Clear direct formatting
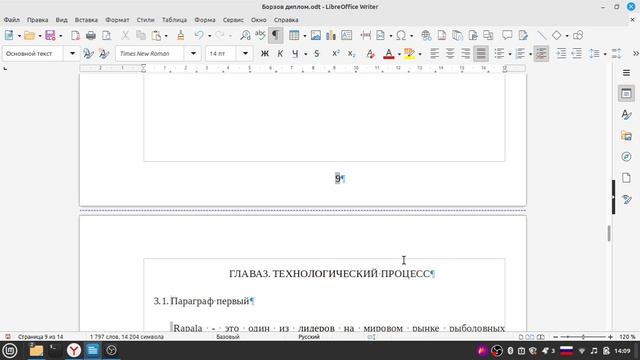Image resolution: width=640 pixels, height=360 pixels. [x=370, y=53]
